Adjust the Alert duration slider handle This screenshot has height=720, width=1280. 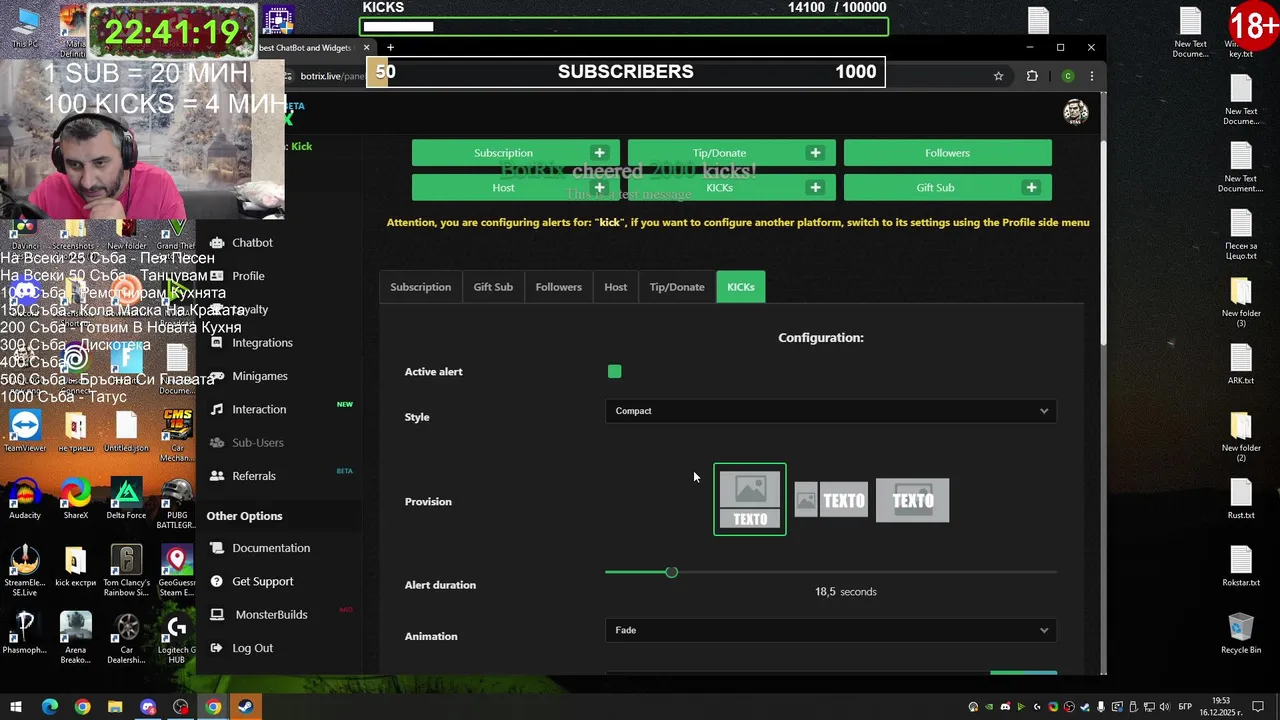click(671, 572)
